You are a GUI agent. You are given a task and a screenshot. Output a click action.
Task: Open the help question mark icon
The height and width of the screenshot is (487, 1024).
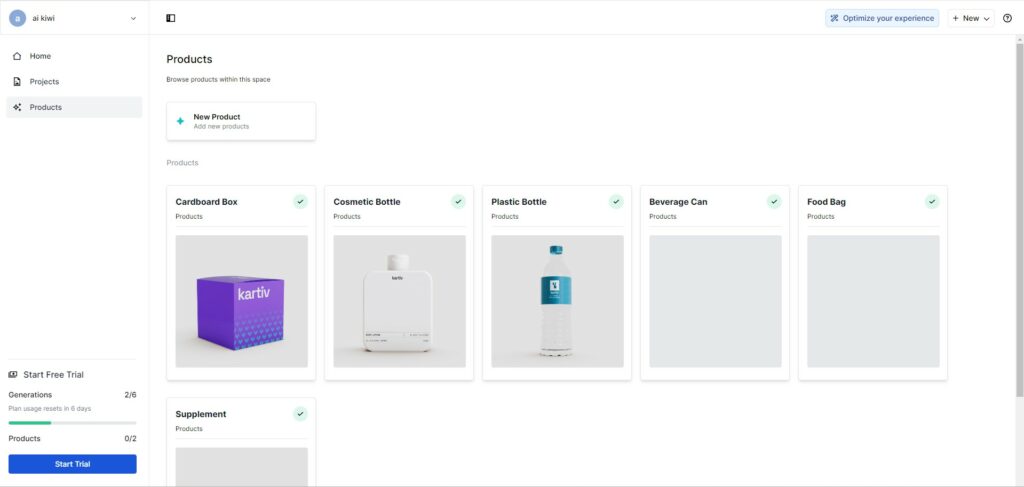[1007, 18]
